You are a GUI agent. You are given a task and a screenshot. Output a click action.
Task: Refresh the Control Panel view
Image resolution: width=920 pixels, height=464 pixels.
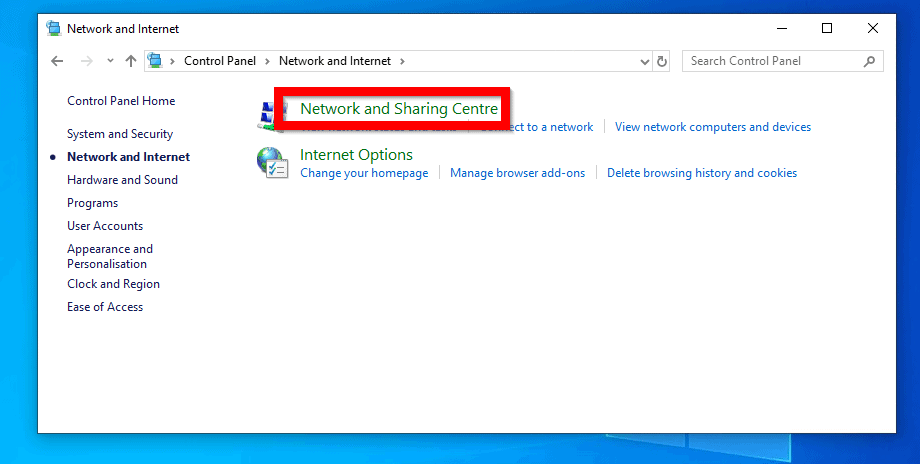[x=662, y=61]
